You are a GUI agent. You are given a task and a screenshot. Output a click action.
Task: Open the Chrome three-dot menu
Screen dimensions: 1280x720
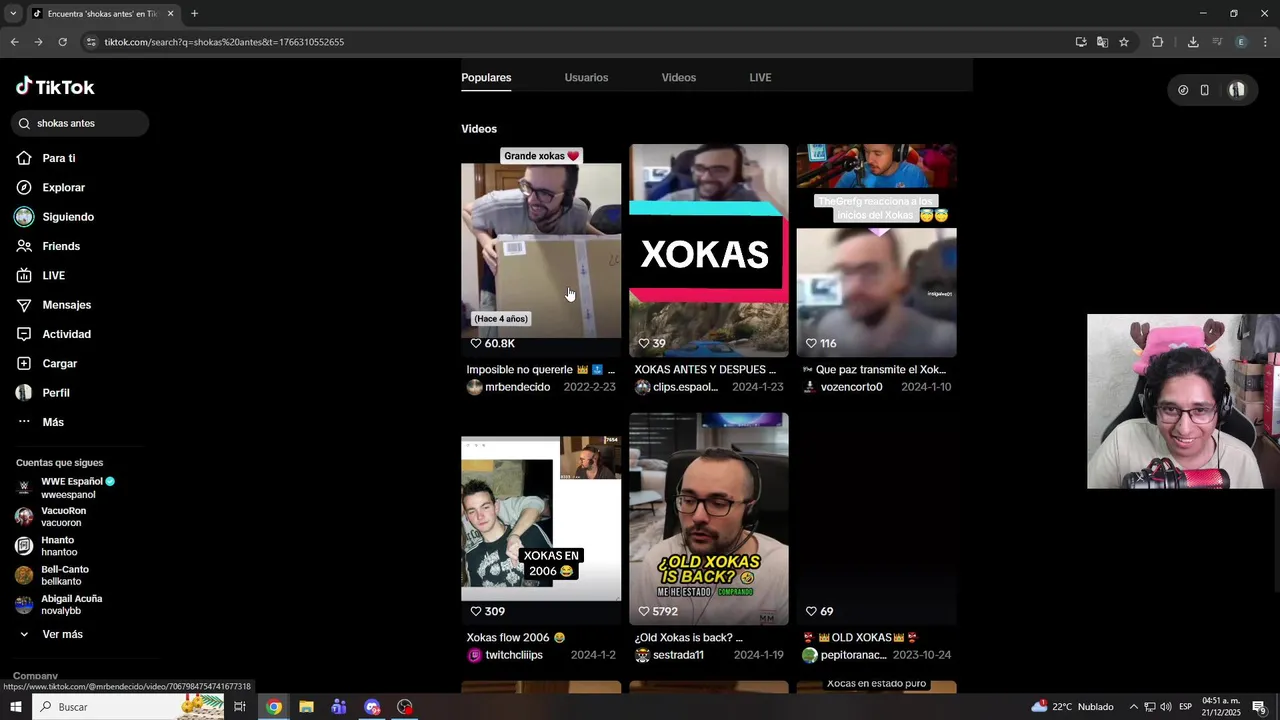click(1265, 42)
